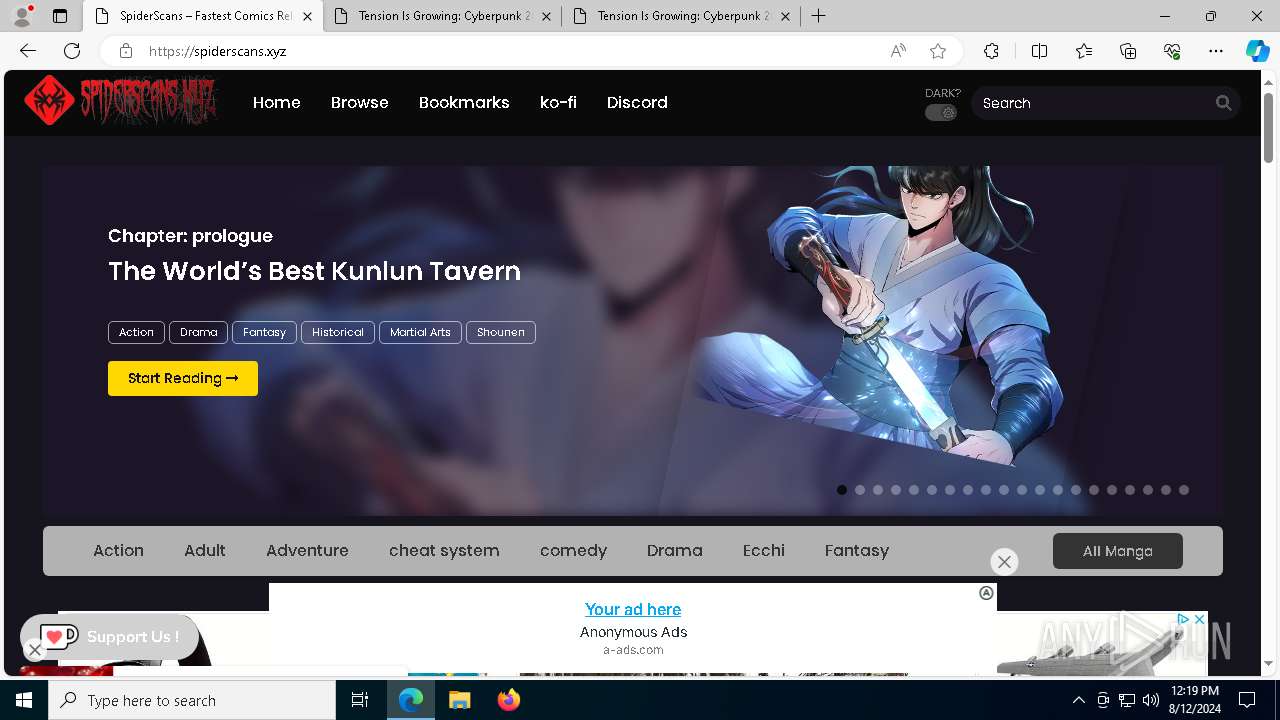Open a new tab

coord(819,16)
